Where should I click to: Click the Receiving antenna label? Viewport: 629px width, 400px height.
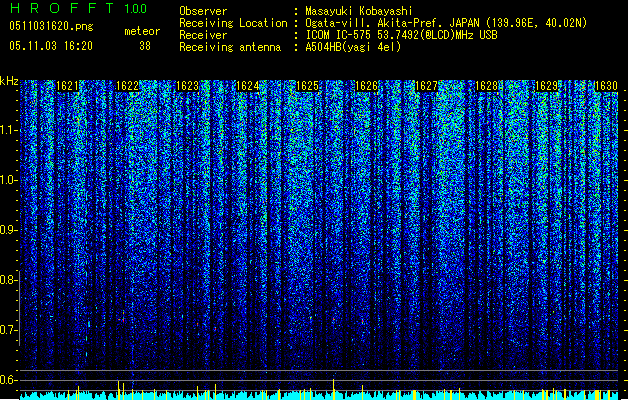tap(230, 47)
